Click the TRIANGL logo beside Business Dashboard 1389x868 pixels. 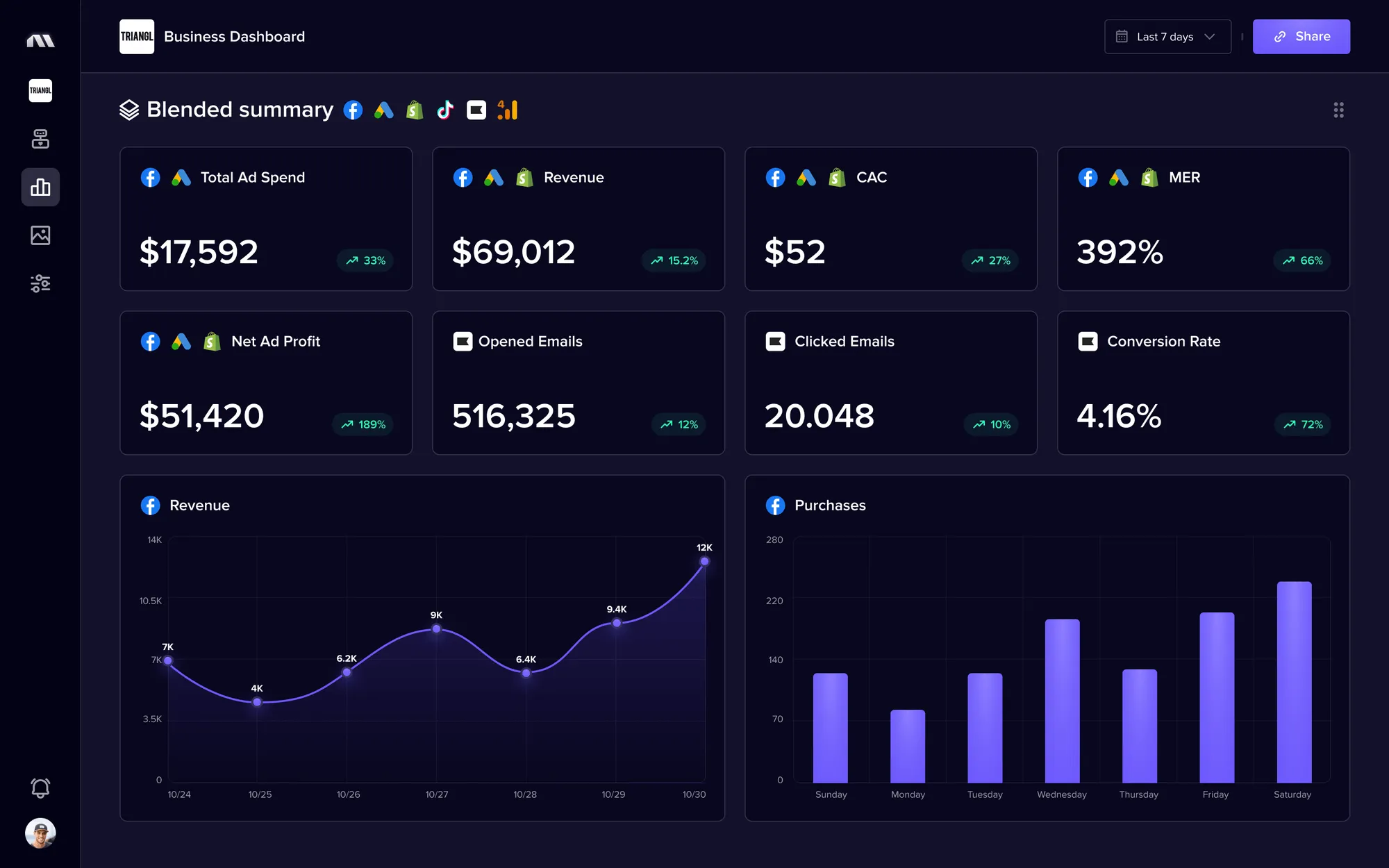pos(137,37)
